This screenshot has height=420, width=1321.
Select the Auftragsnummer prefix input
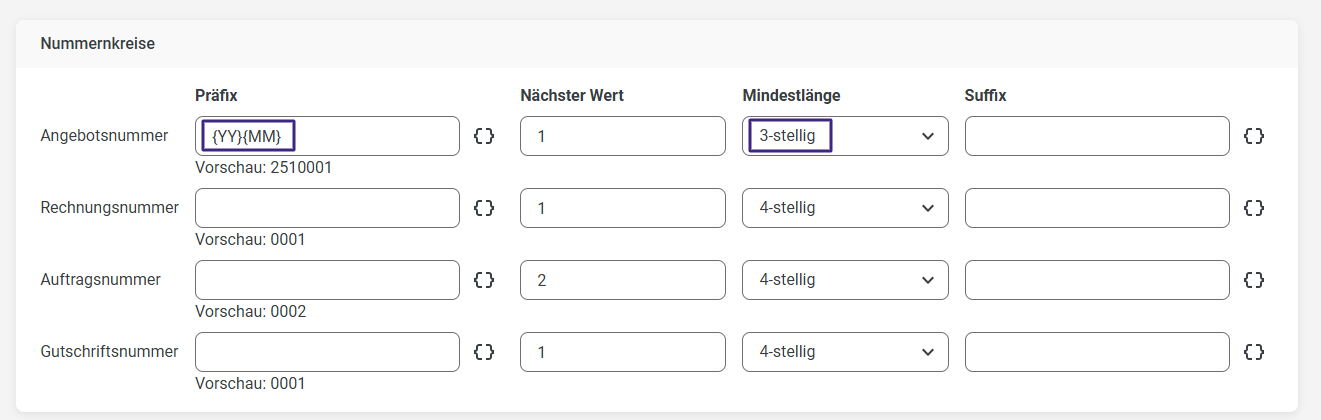pos(327,280)
